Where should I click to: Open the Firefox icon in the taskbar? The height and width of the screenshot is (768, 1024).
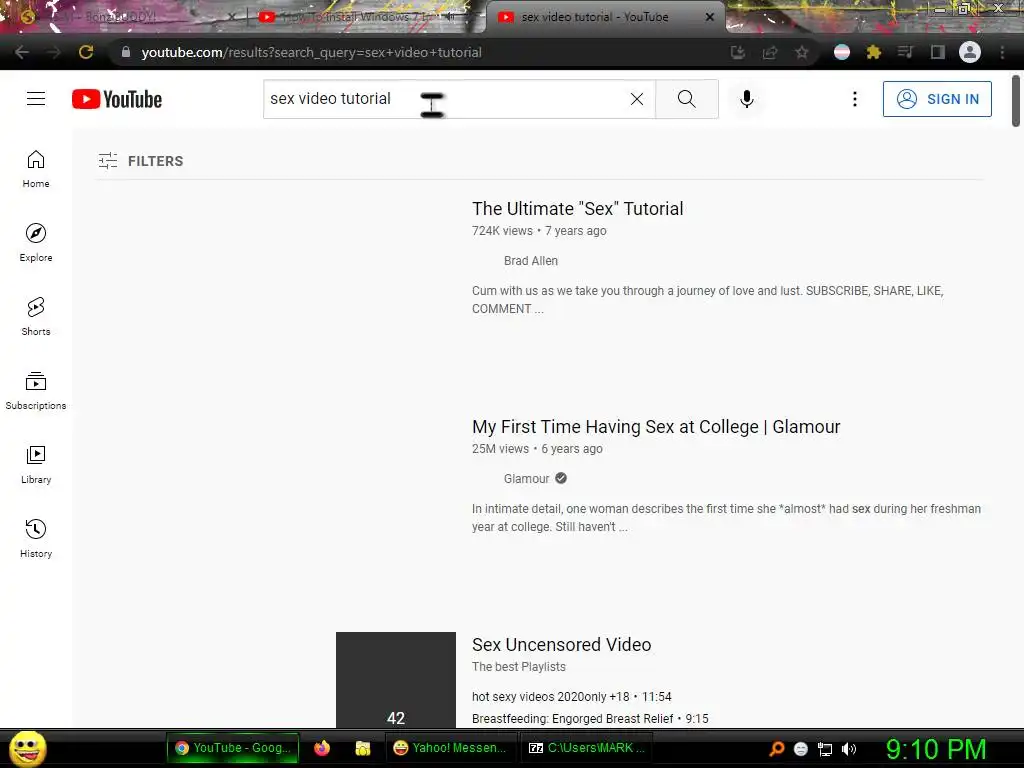(x=321, y=748)
